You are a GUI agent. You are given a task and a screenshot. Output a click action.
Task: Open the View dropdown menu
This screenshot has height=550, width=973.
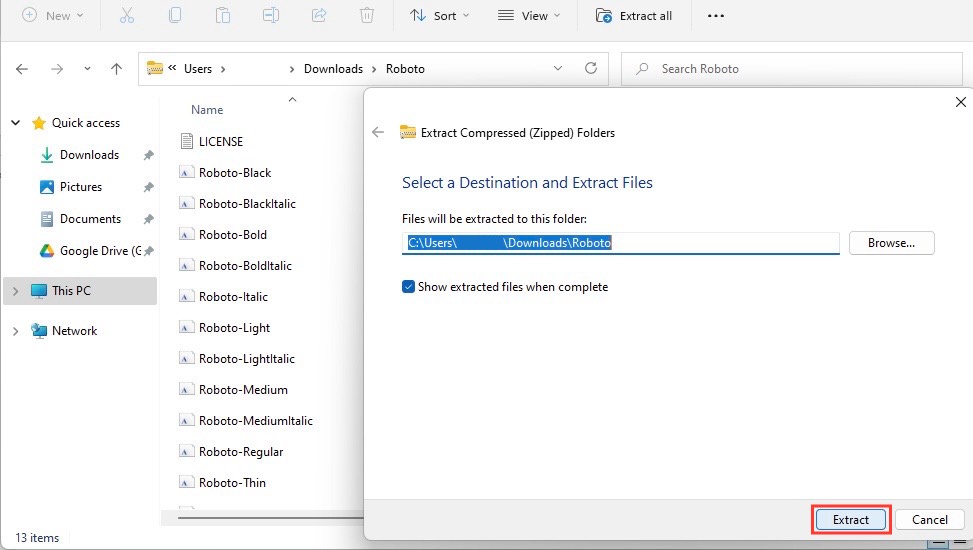(529, 16)
